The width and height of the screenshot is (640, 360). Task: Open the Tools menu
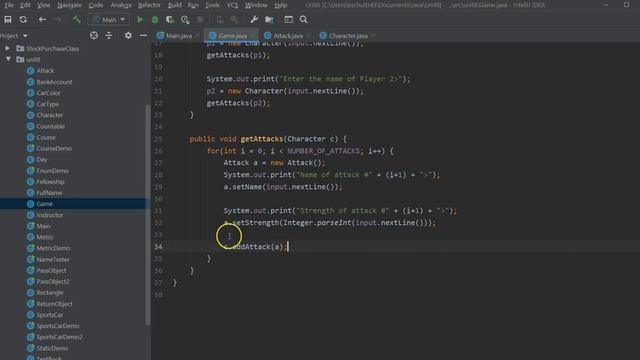pos(212,5)
